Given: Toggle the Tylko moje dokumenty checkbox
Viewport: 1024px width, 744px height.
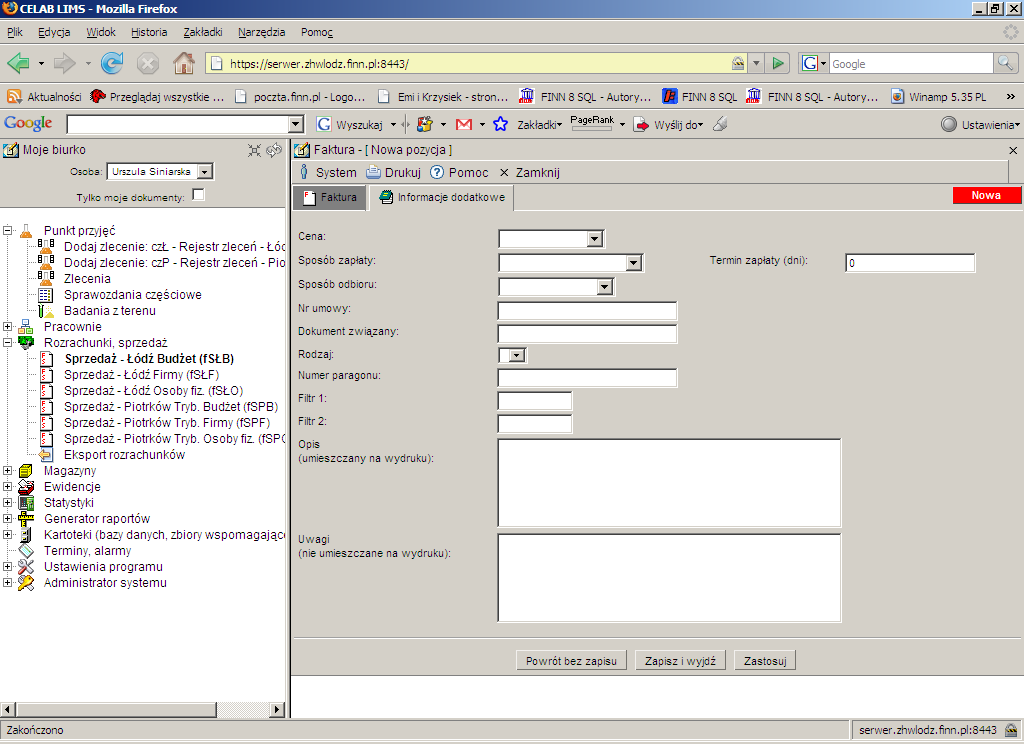Looking at the screenshot, I should (x=199, y=195).
